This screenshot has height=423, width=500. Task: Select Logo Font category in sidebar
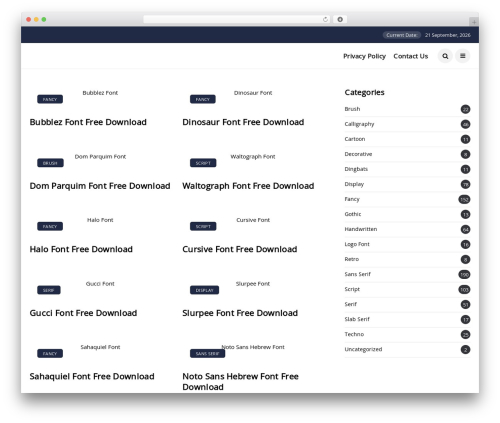pos(357,244)
